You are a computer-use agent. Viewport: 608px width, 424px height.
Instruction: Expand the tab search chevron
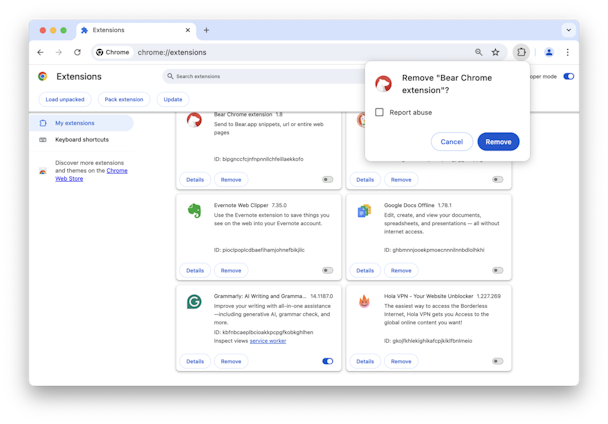568,30
